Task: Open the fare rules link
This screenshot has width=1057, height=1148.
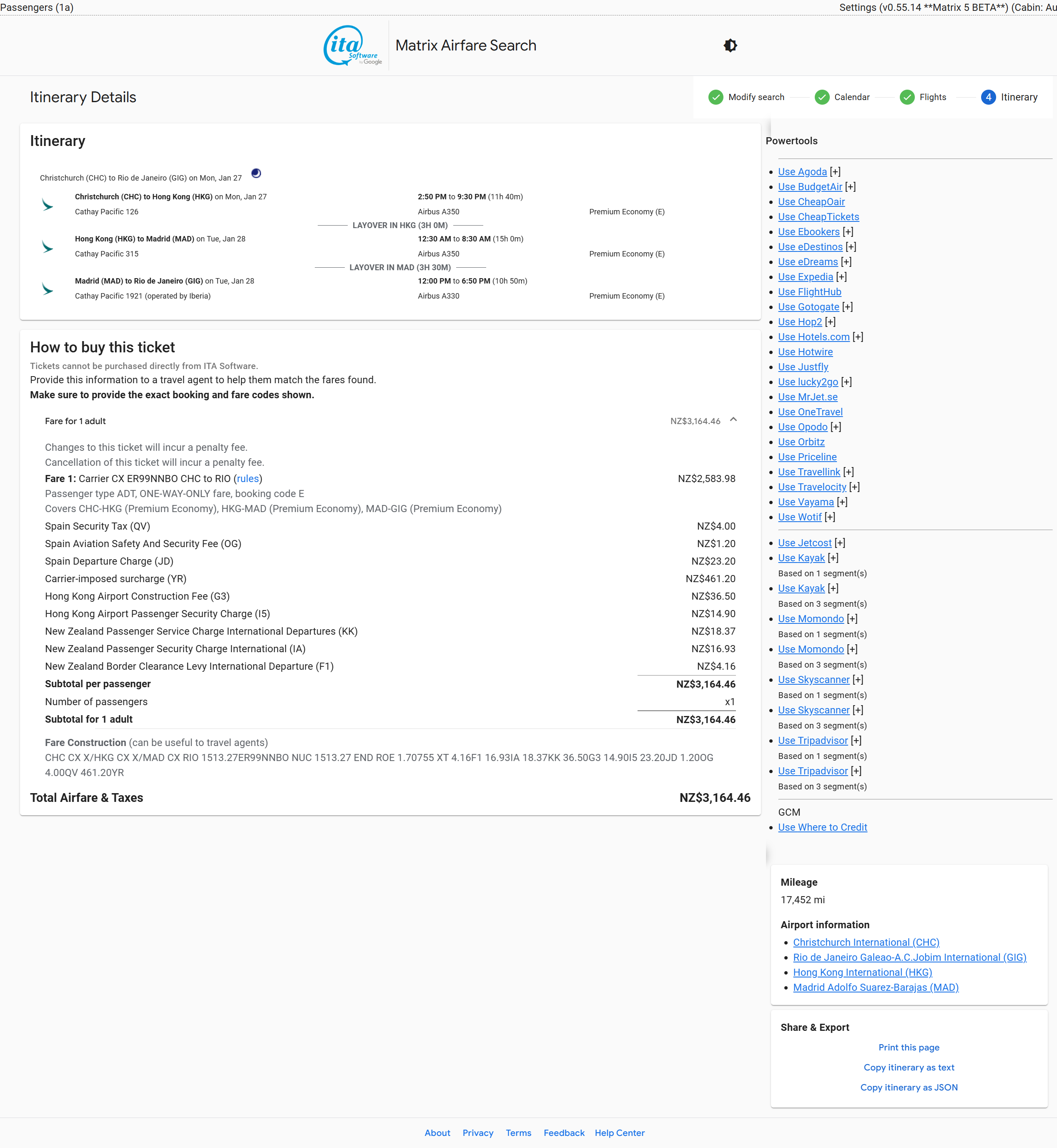Action: pyautogui.click(x=248, y=479)
